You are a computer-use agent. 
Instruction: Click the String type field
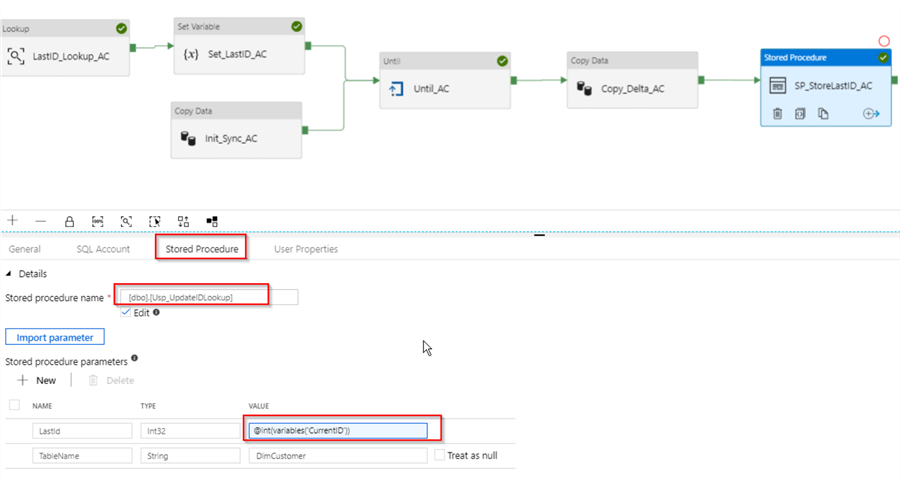(x=190, y=455)
